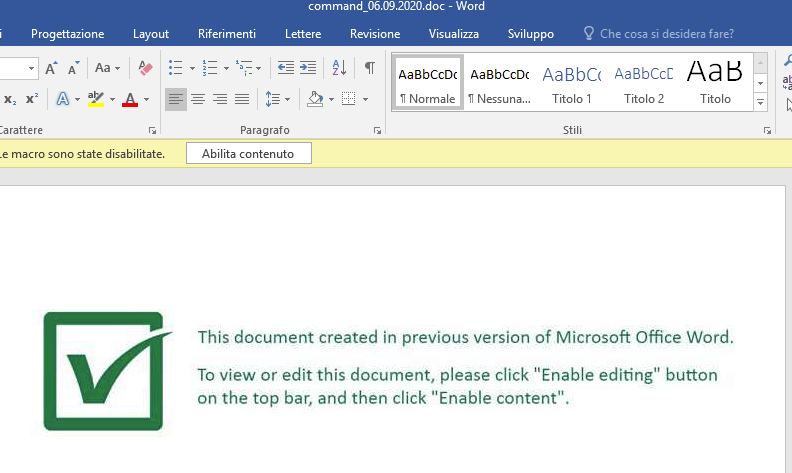
Task: Apply text effects with the glowing A icon
Action: 63,99
